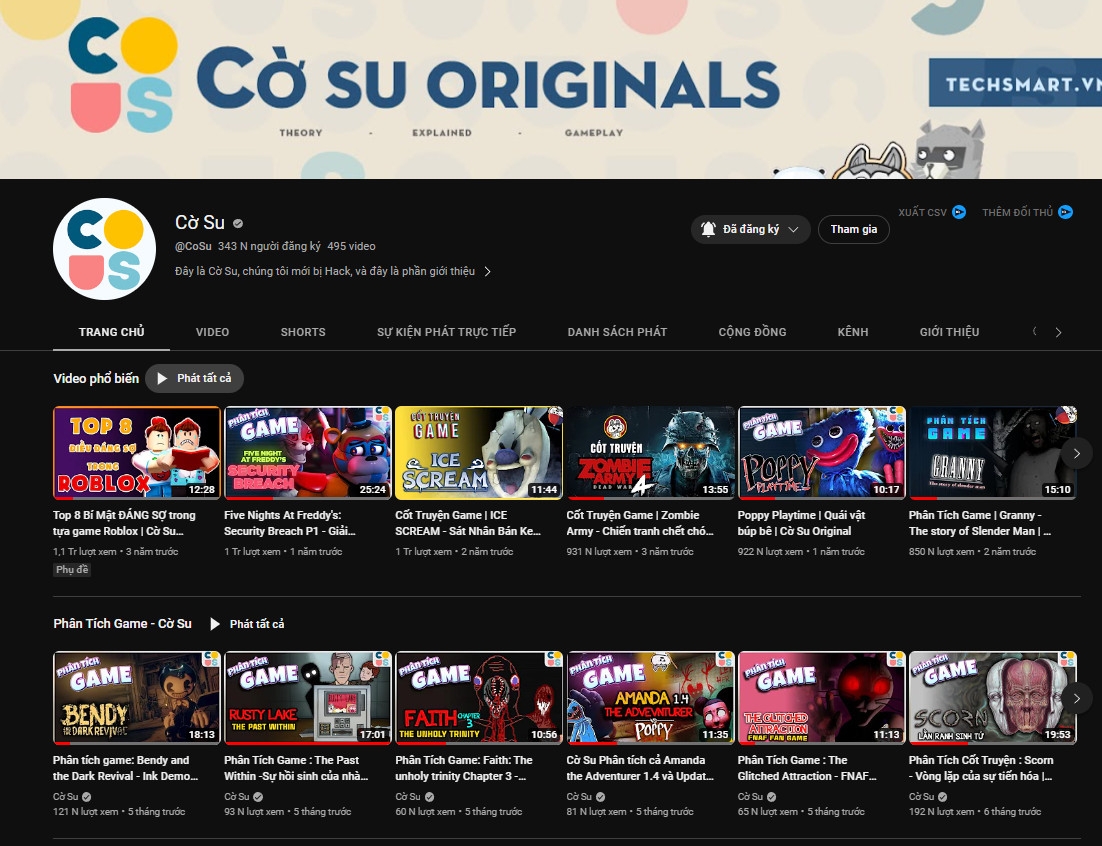Open the Poppy Playtime video thumbnail
Image resolution: width=1102 pixels, height=846 pixels.
pos(822,453)
